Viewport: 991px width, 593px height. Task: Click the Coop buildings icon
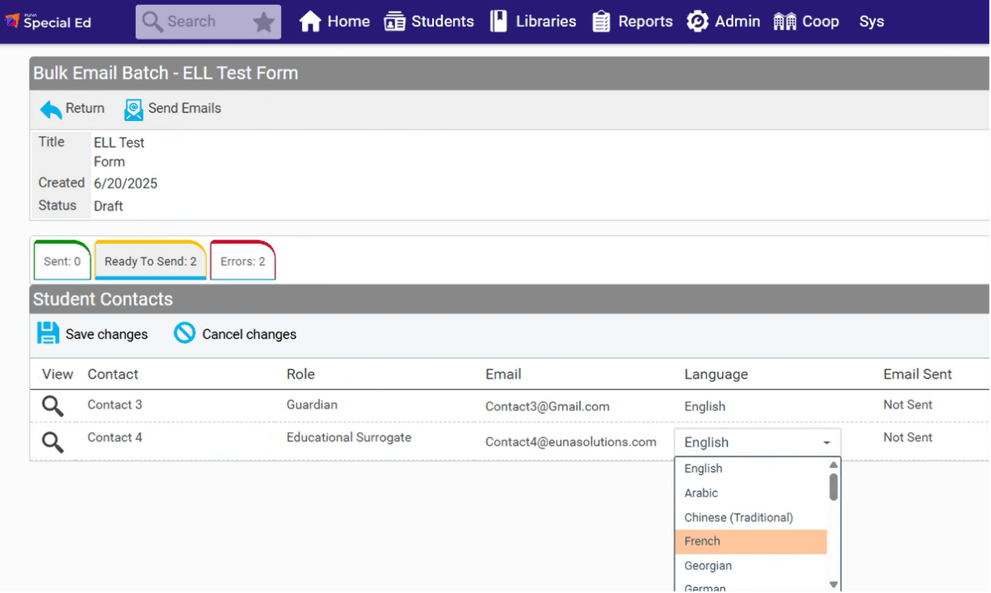tap(784, 21)
